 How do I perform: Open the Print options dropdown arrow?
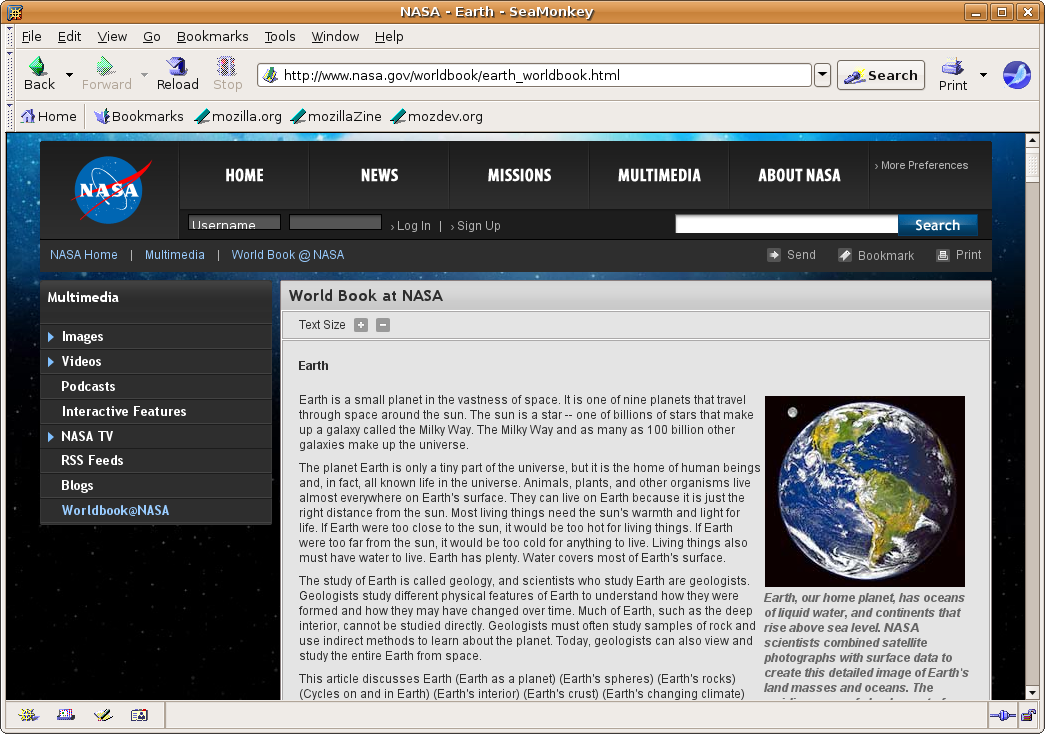[983, 75]
